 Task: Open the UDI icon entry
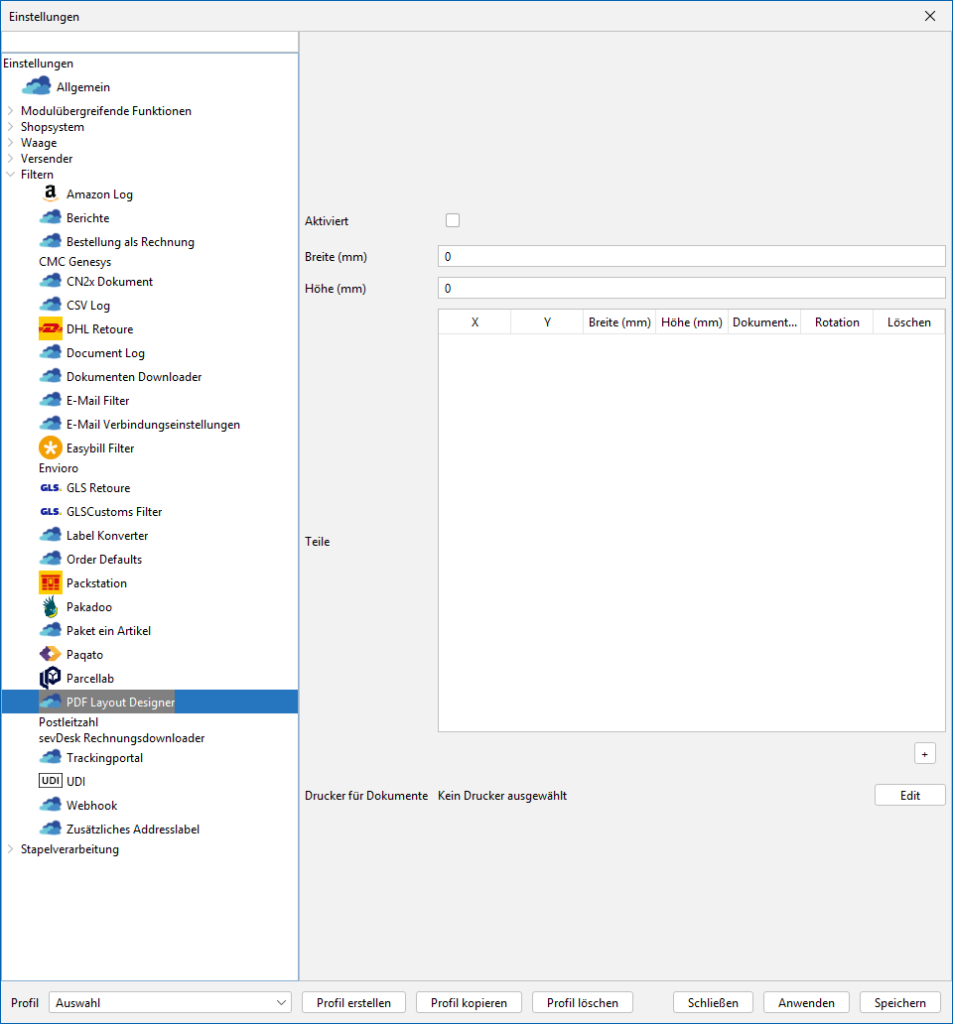(50, 781)
